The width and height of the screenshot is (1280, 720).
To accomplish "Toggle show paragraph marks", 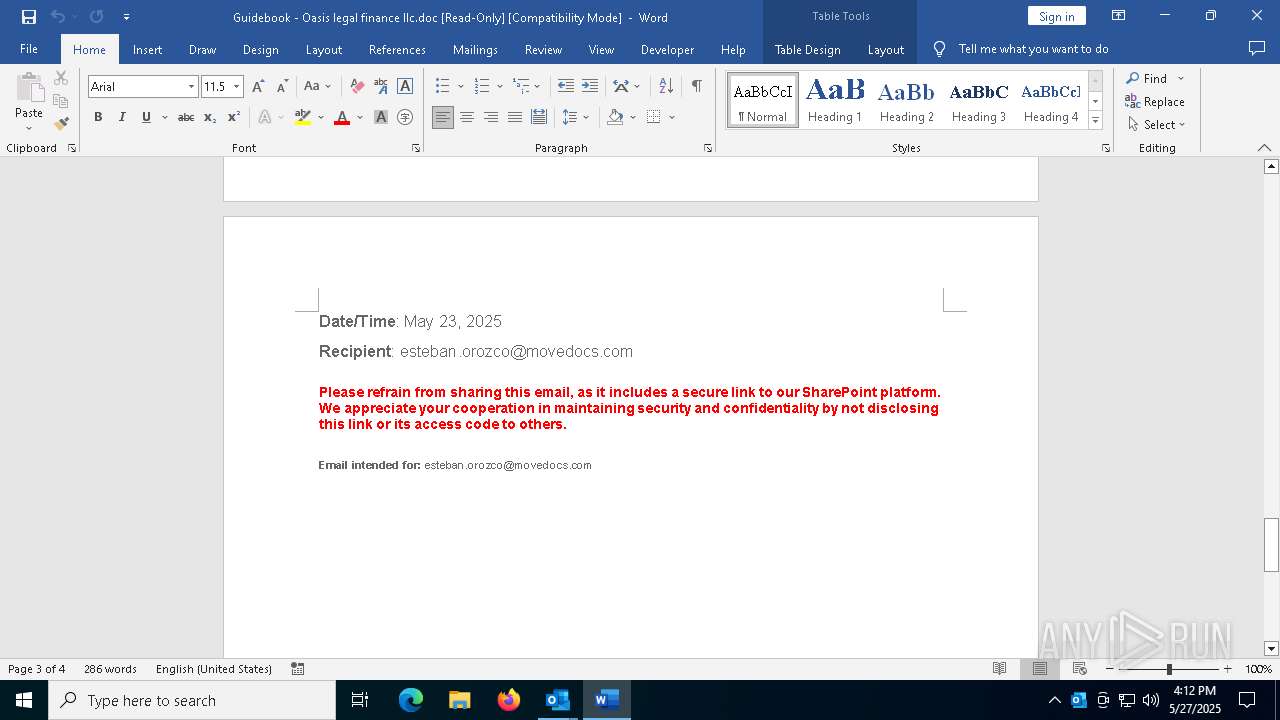I will (697, 86).
